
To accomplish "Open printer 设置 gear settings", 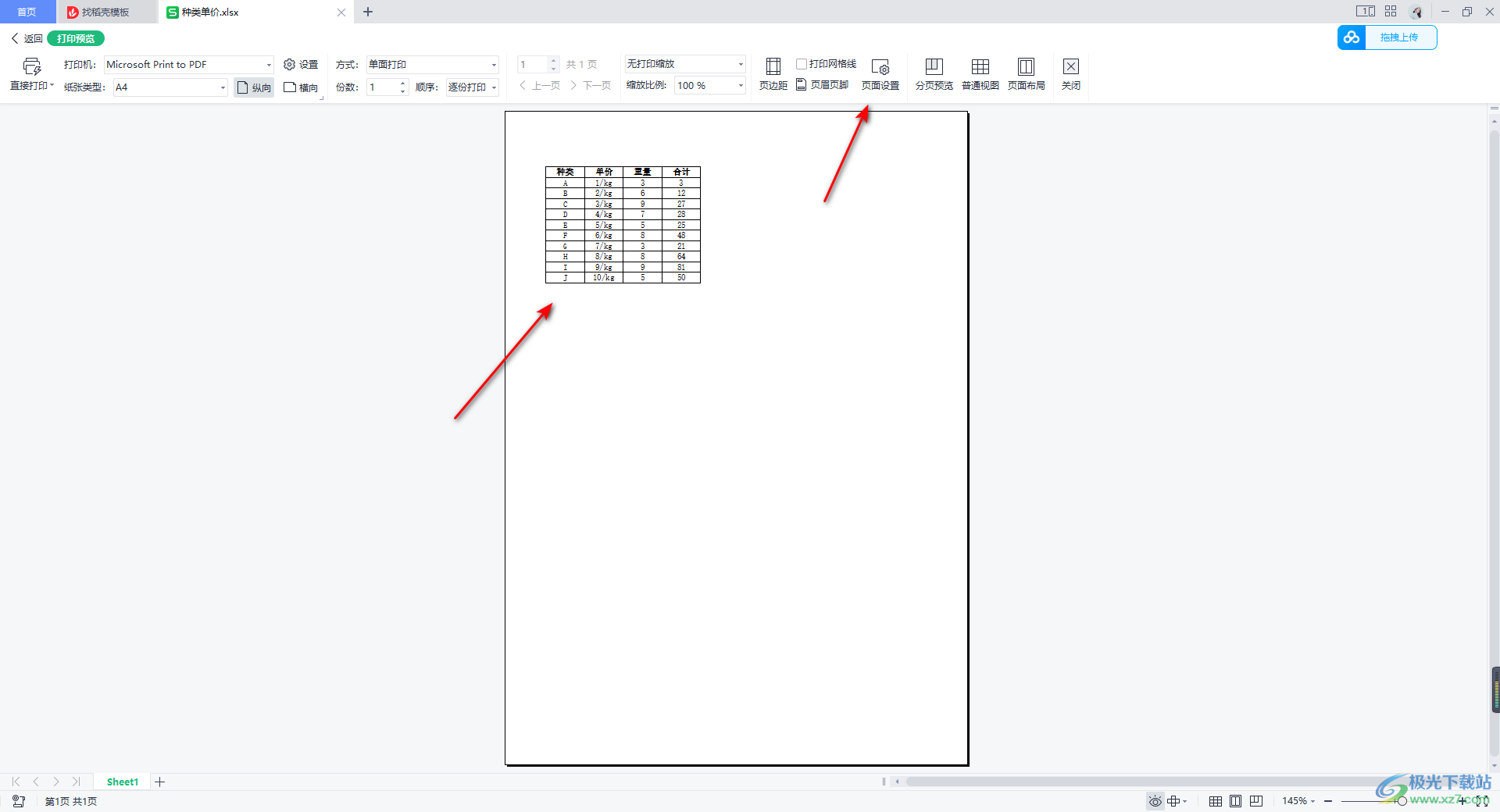I will 301,65.
